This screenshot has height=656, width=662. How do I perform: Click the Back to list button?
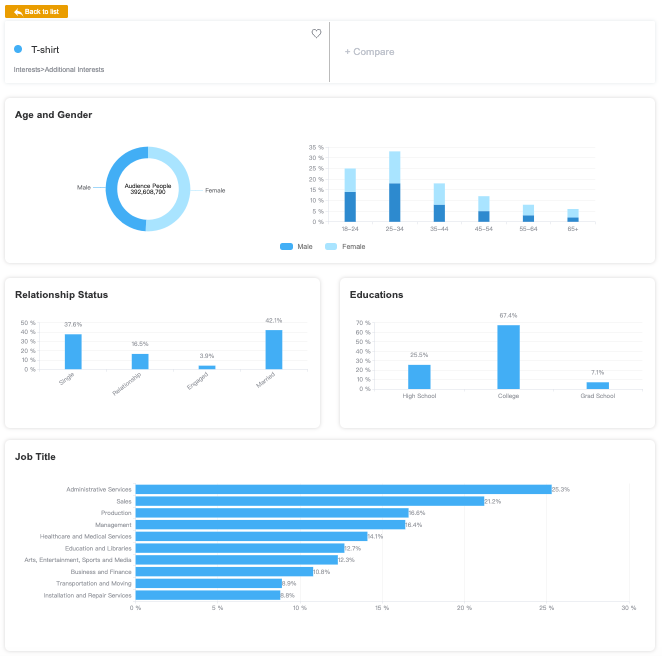(x=36, y=11)
